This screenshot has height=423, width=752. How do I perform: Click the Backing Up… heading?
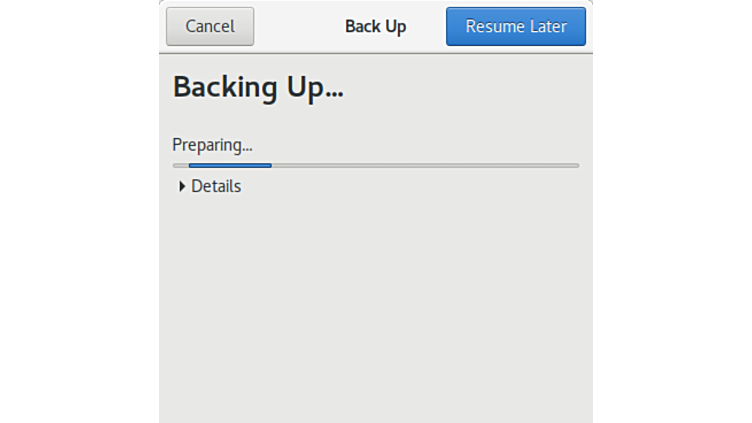(x=258, y=87)
